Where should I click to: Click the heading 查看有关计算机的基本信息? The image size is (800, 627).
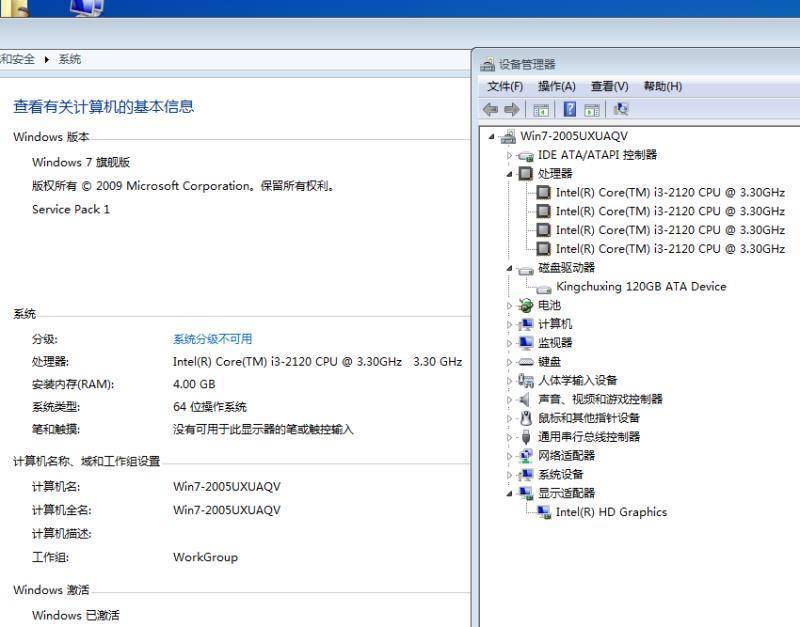click(x=104, y=107)
